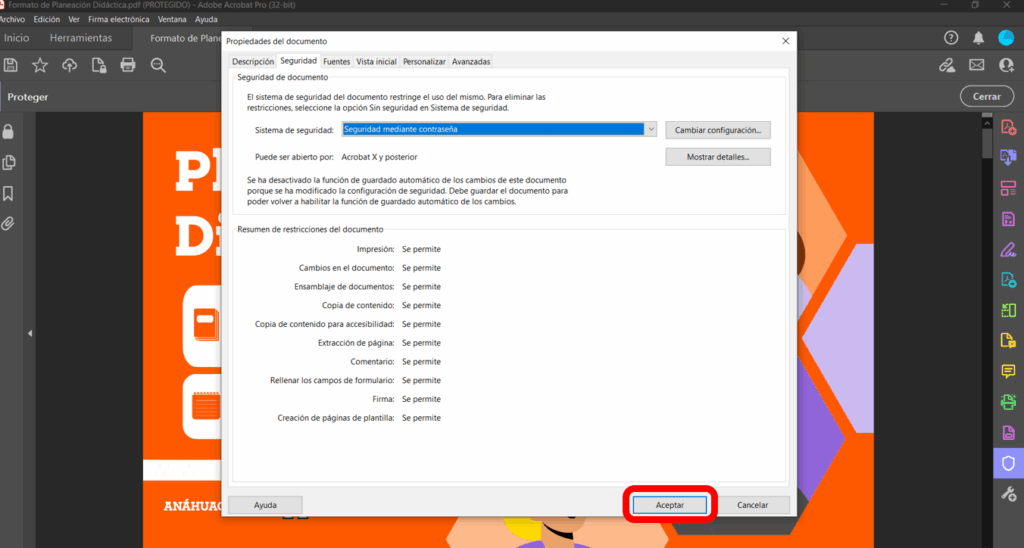1024x548 pixels.
Task: Open the Sistema de seguridad dropdown
Action: click(x=651, y=129)
